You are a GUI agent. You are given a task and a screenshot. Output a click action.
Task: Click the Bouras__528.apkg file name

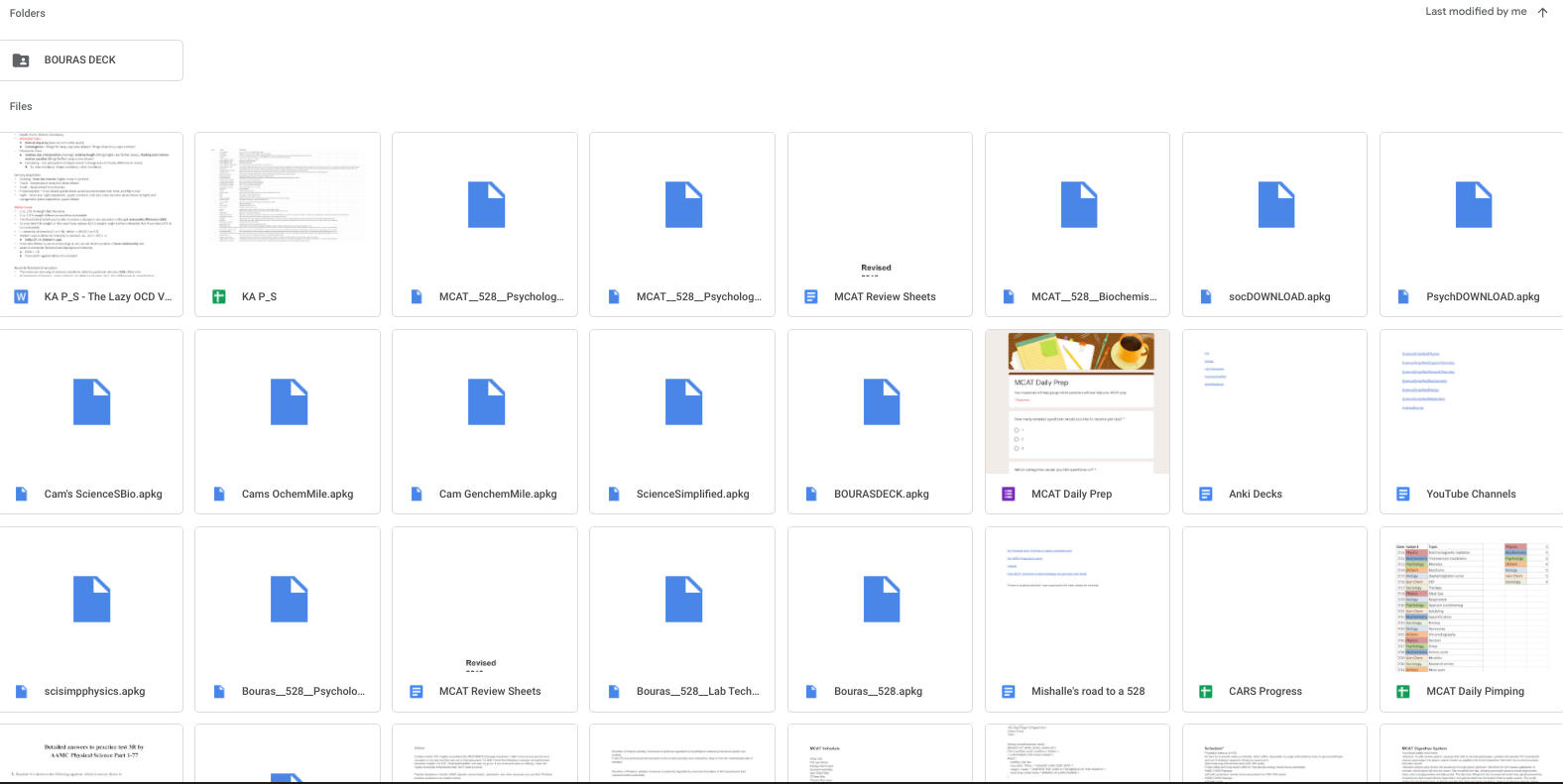[878, 691]
